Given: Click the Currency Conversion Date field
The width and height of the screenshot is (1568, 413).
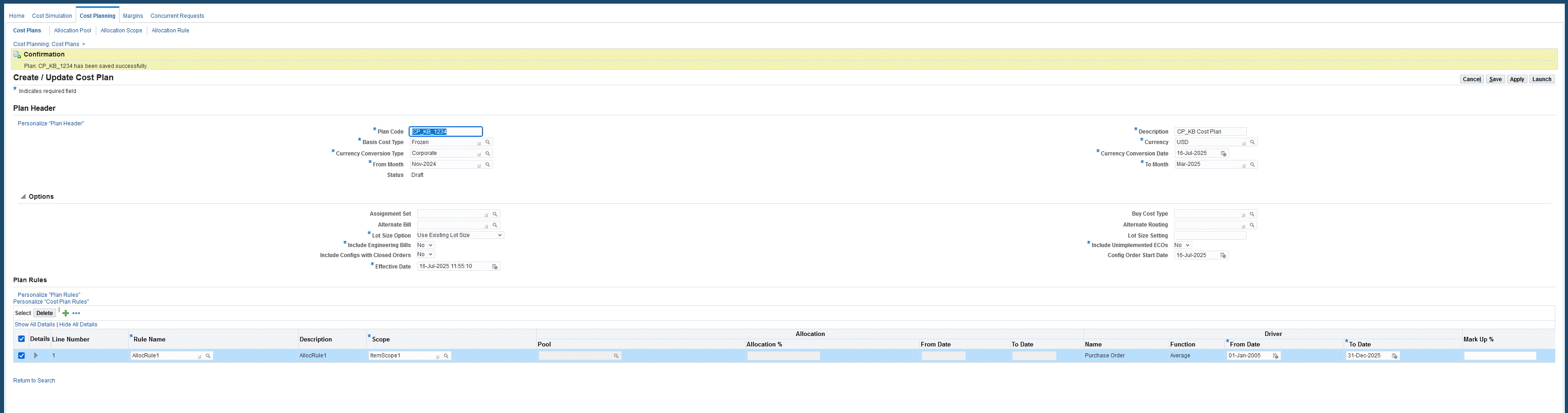Looking at the screenshot, I should pyautogui.click(x=1196, y=153).
